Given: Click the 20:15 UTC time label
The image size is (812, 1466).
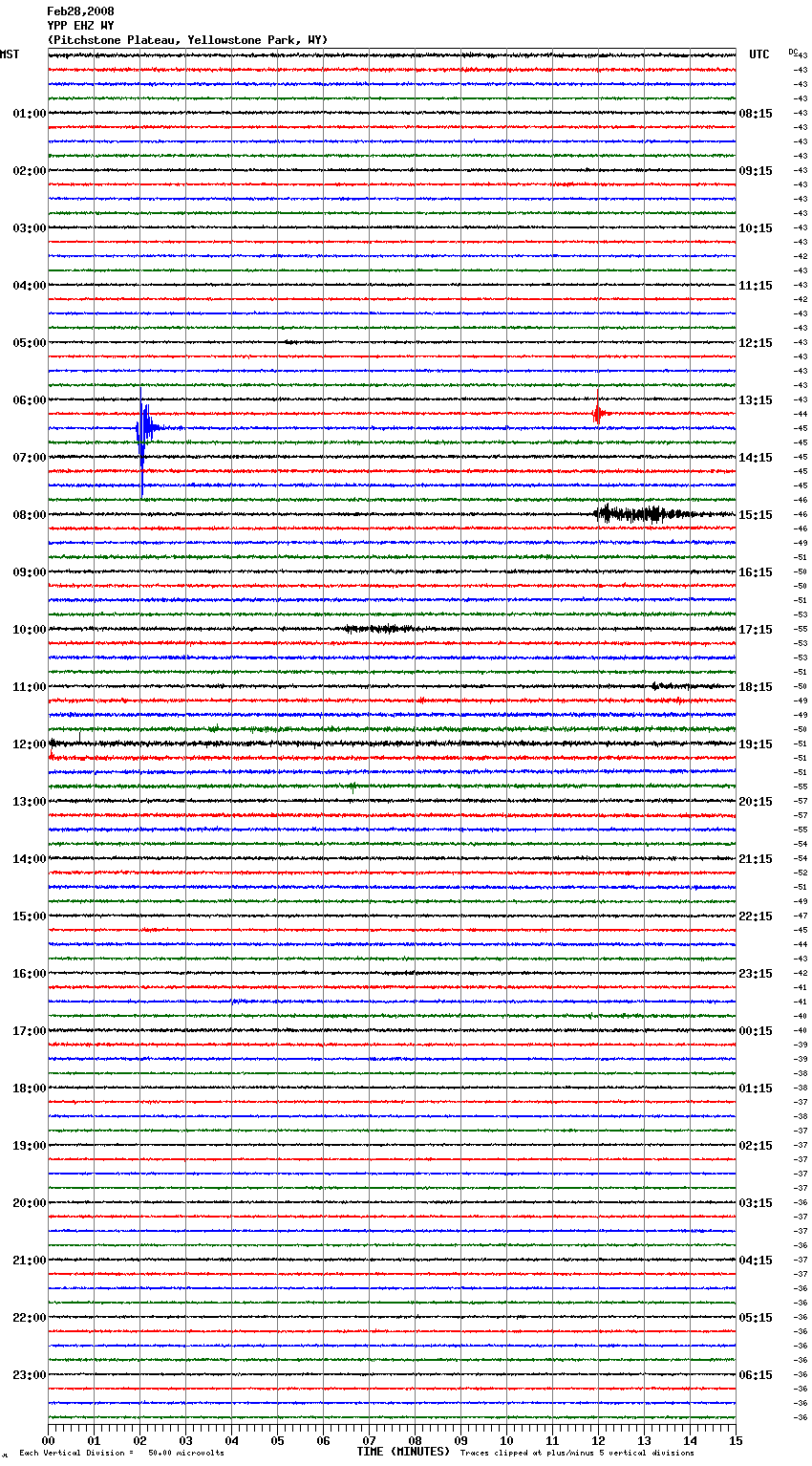Looking at the screenshot, I should click(756, 802).
